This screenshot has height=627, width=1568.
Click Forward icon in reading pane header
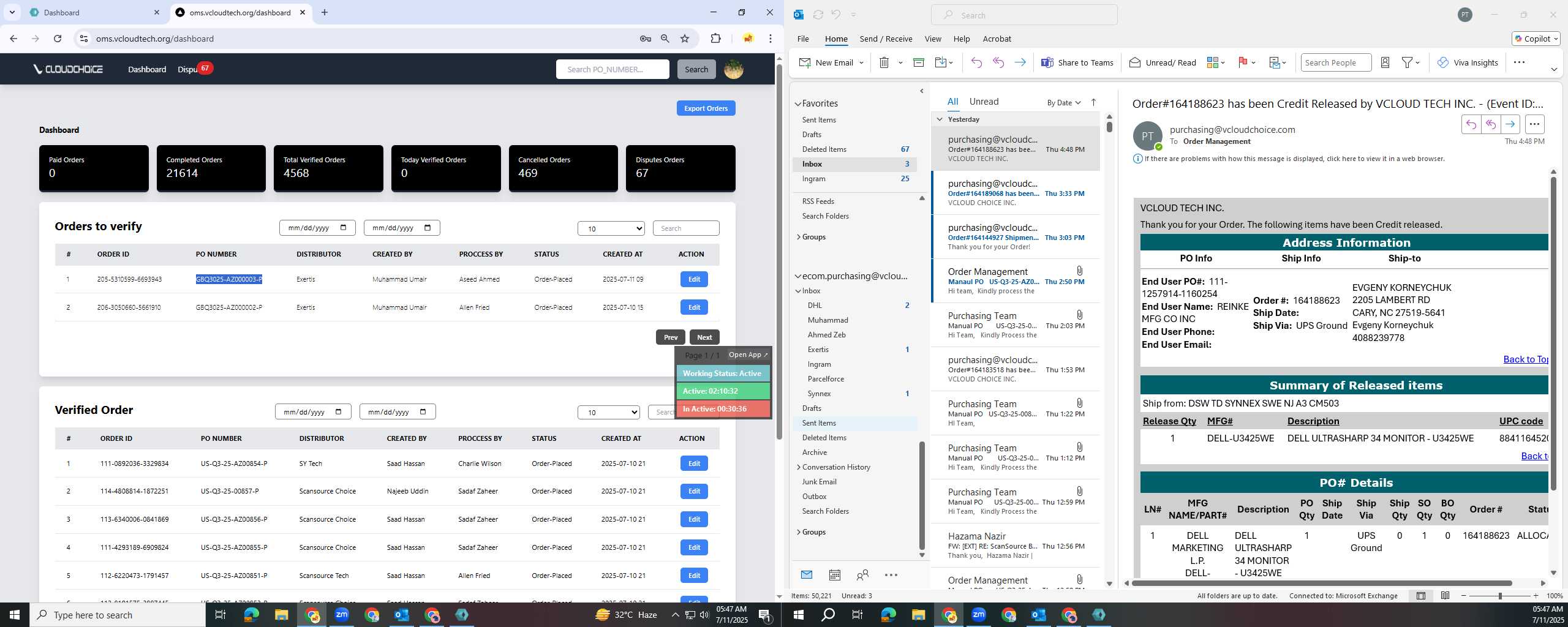click(x=1510, y=124)
